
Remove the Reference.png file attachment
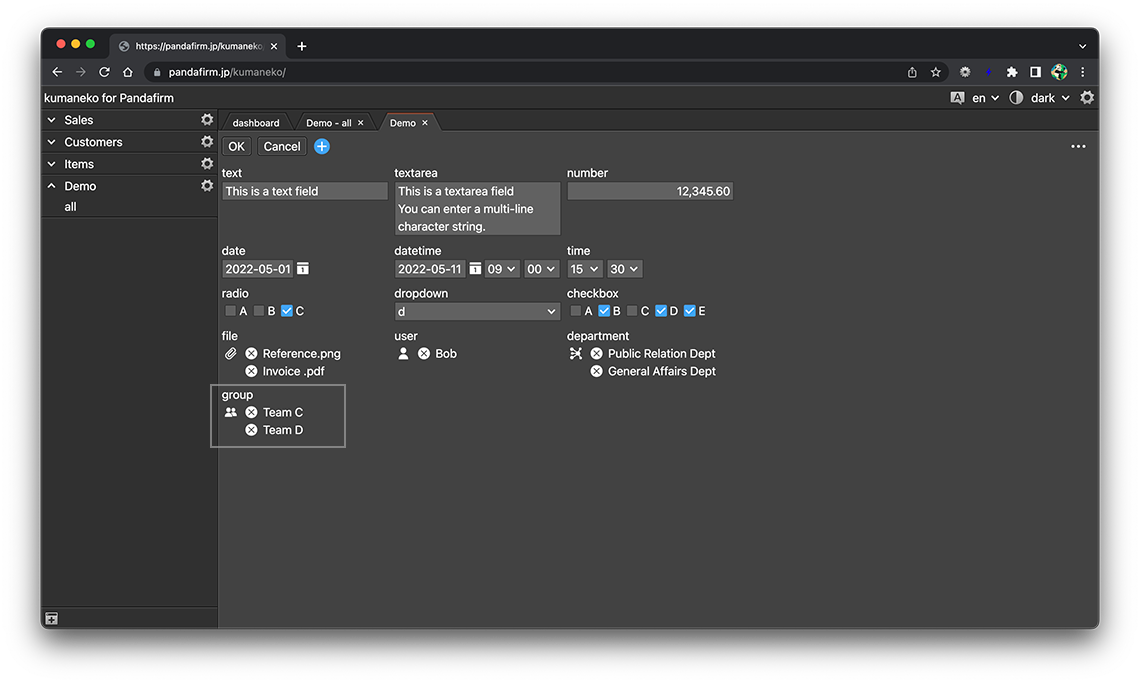tap(252, 354)
